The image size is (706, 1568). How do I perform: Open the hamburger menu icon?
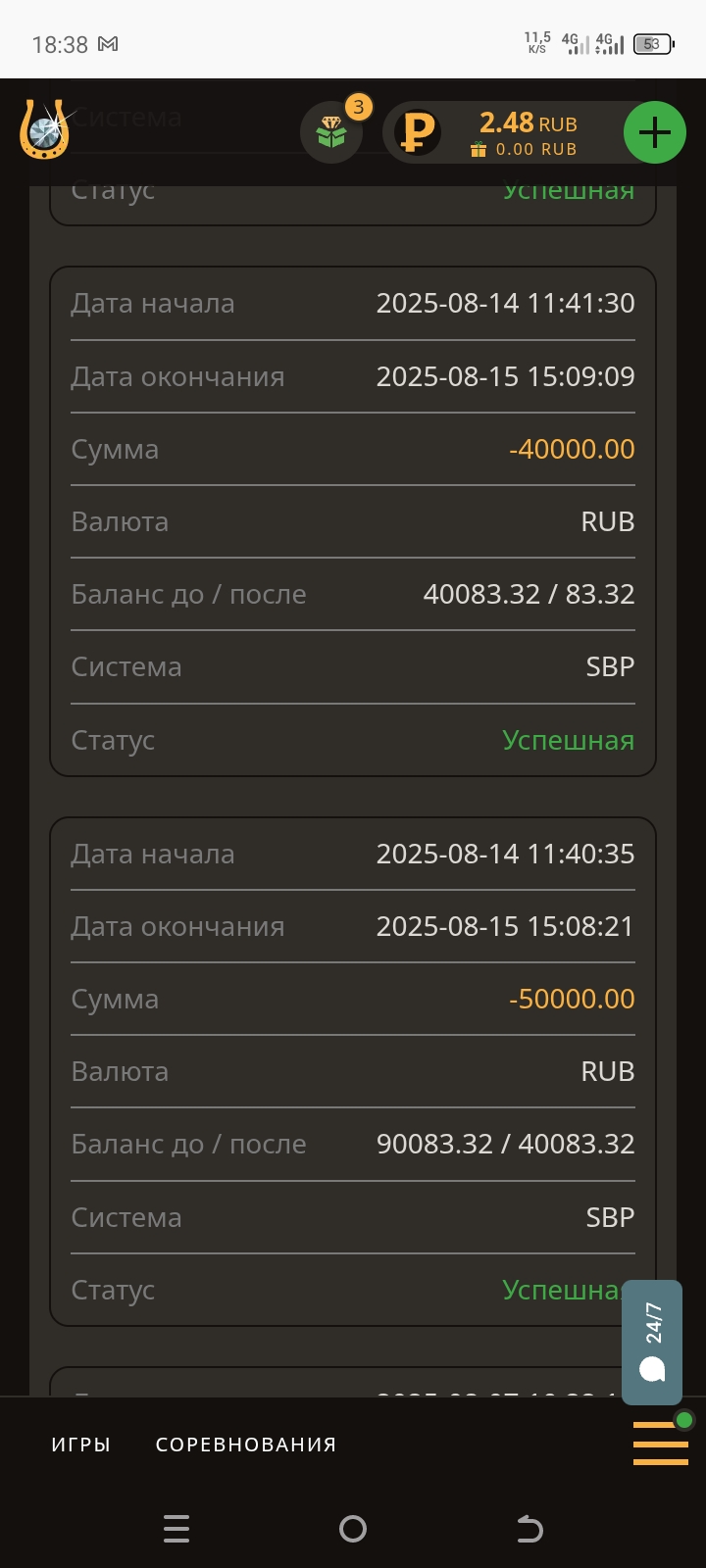[x=660, y=1443]
